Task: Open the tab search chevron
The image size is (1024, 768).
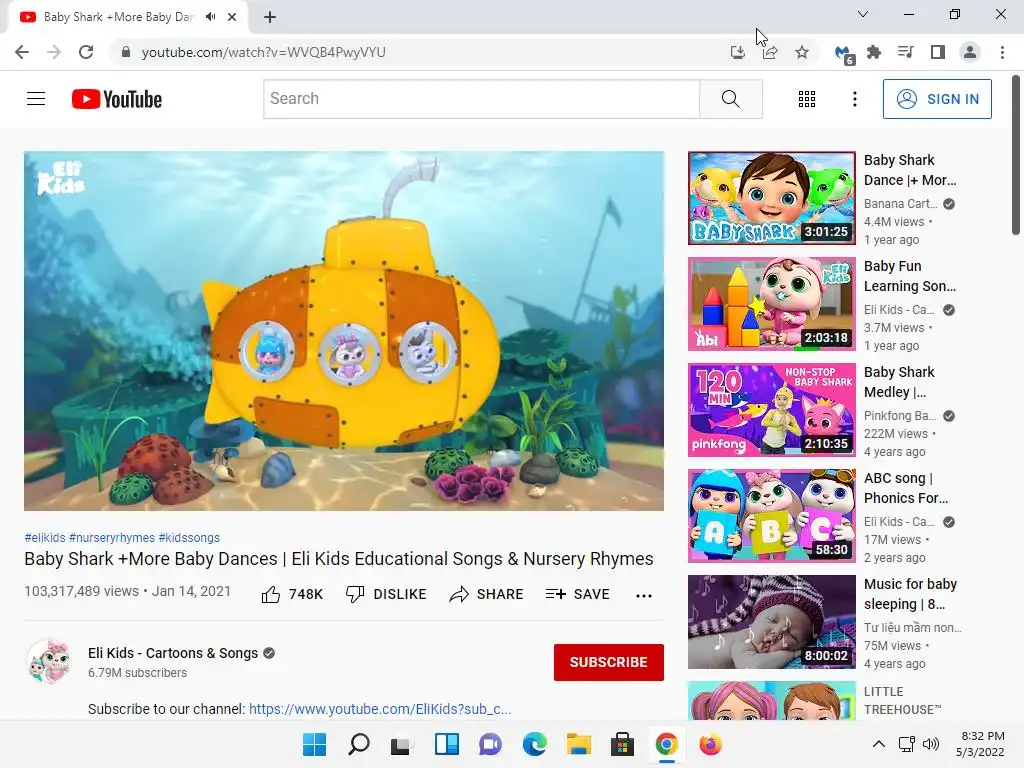Action: 863,14
